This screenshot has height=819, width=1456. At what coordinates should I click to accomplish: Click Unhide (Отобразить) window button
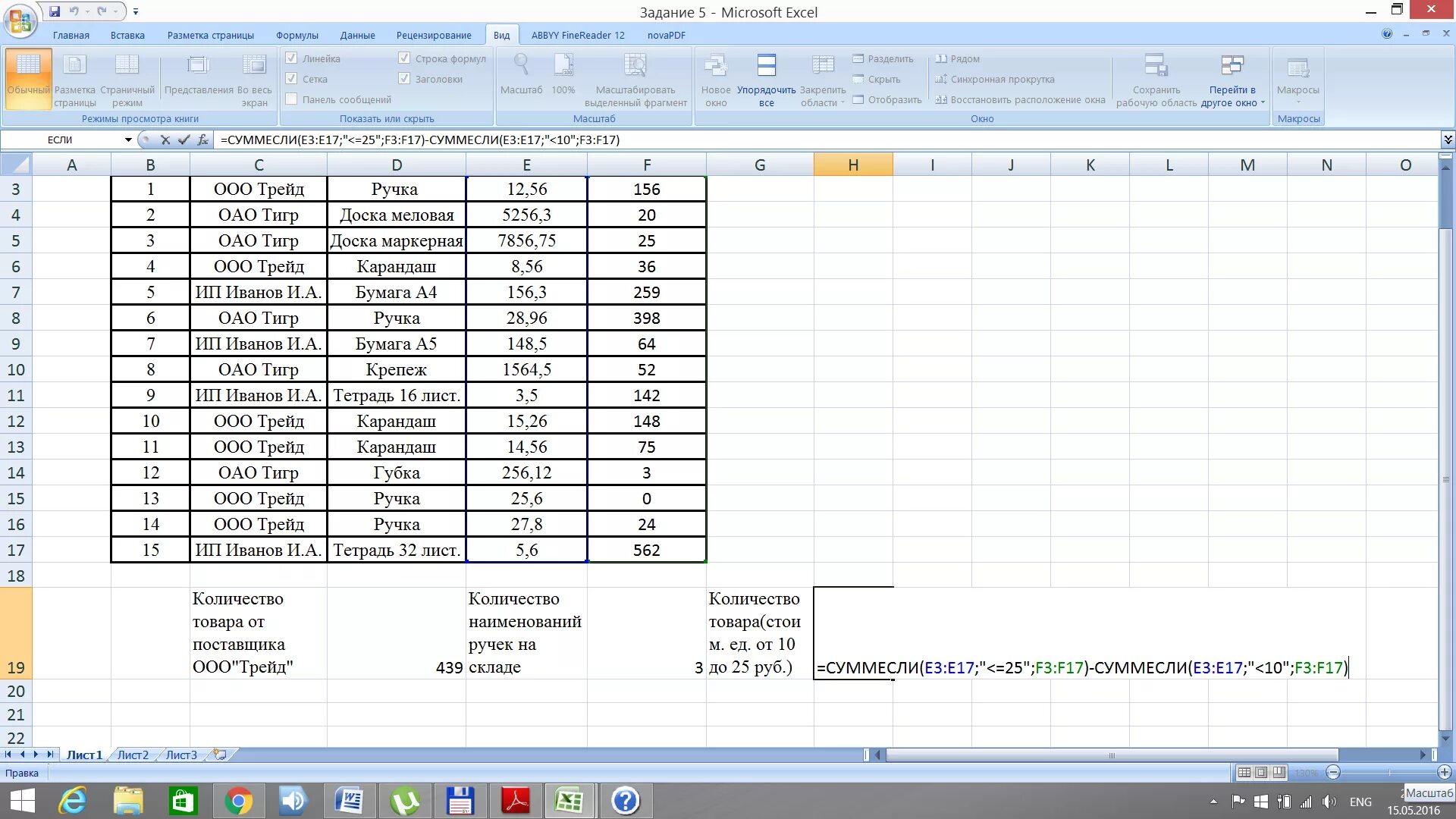point(887,99)
